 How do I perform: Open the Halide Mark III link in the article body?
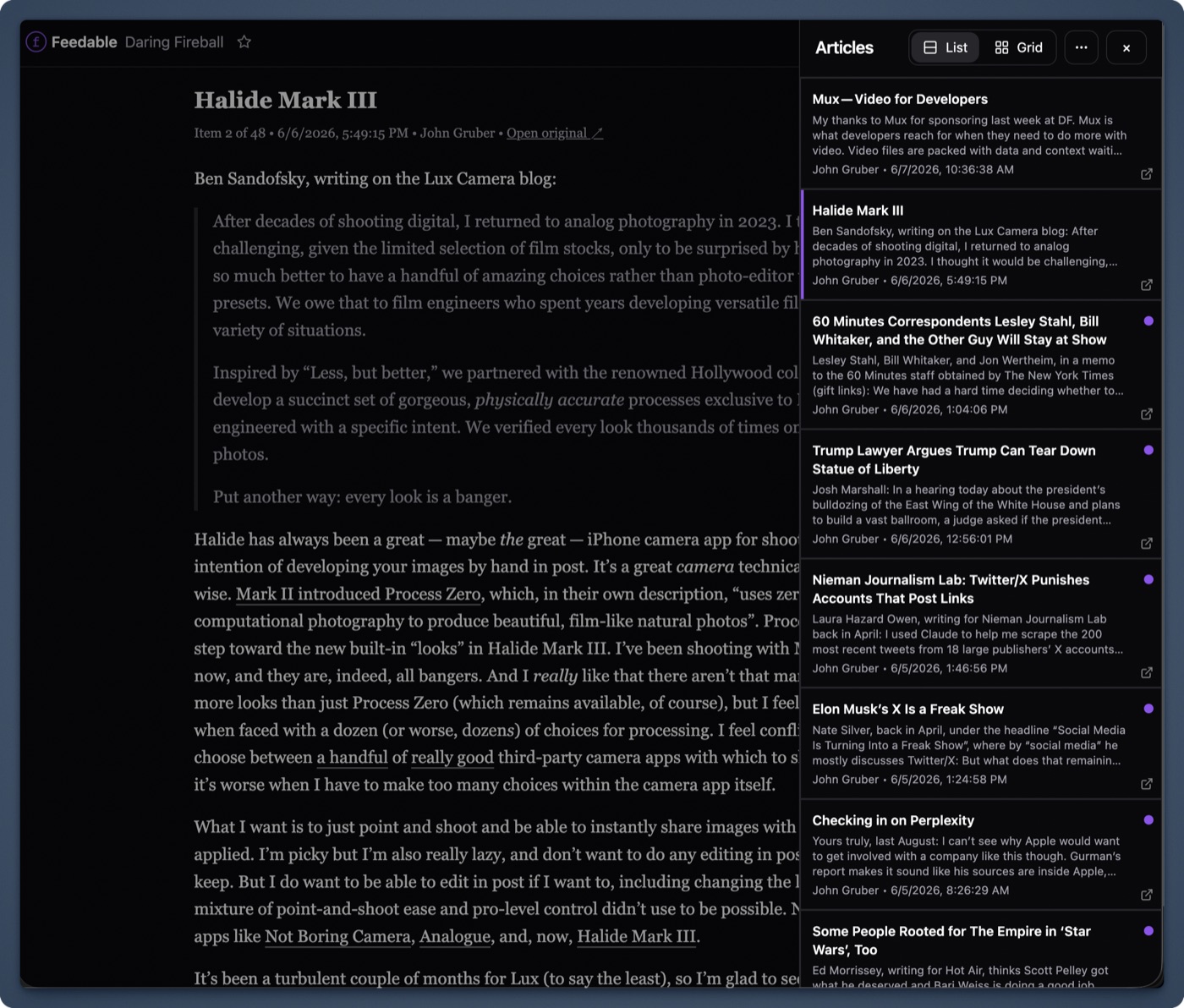pos(637,937)
